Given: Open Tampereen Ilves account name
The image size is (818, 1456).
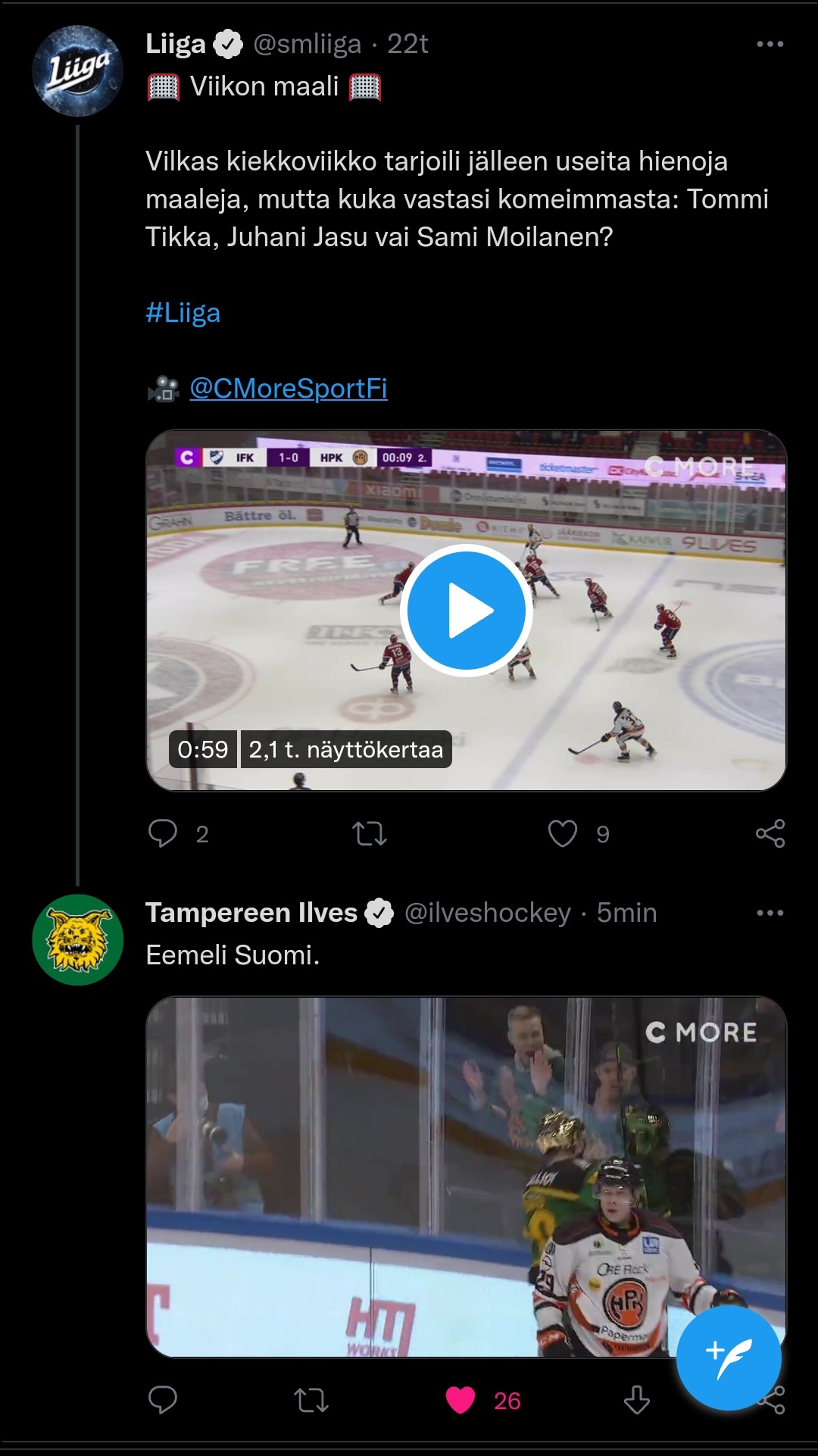Looking at the screenshot, I should click(251, 913).
